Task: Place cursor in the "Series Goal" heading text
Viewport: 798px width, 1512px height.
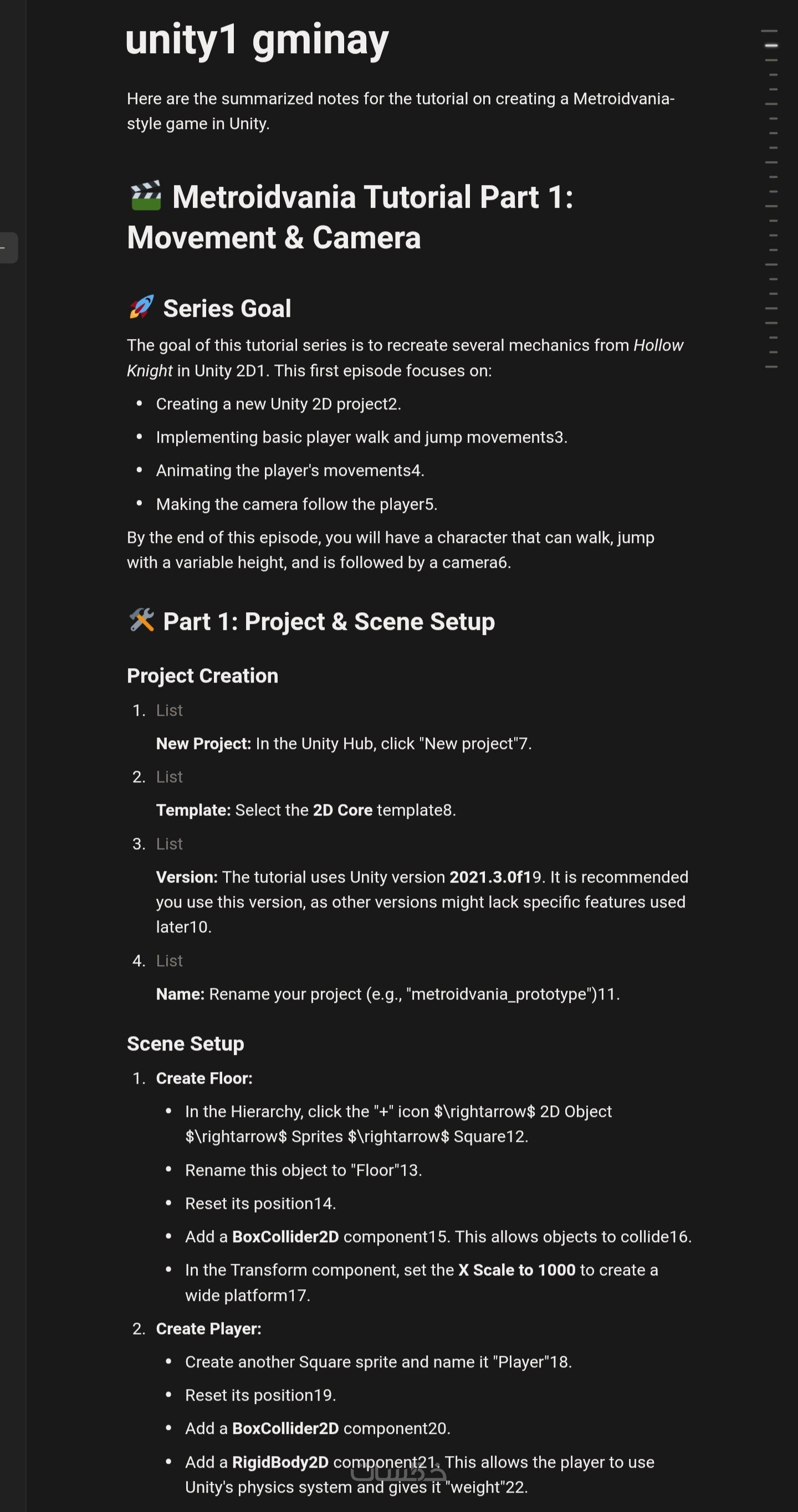Action: tap(227, 309)
